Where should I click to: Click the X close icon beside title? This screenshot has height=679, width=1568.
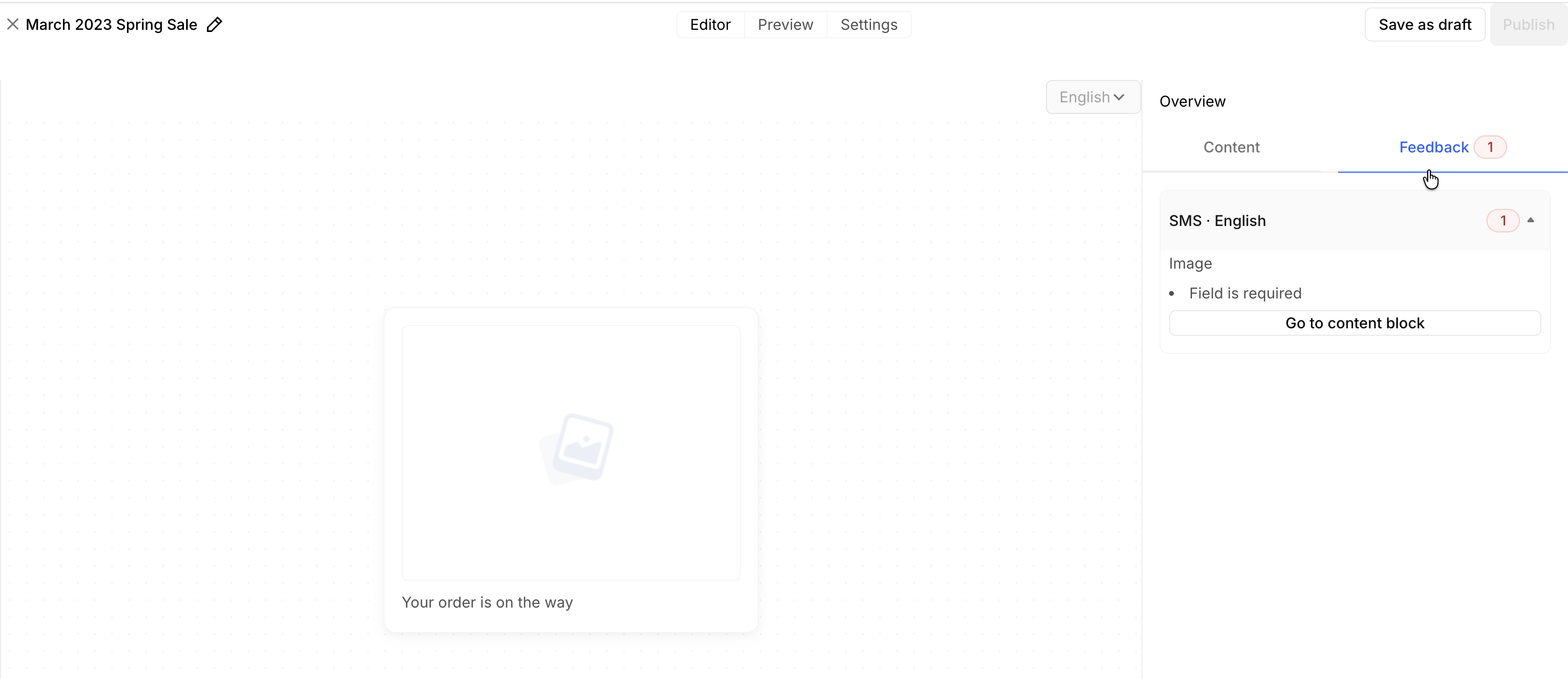[x=13, y=25]
